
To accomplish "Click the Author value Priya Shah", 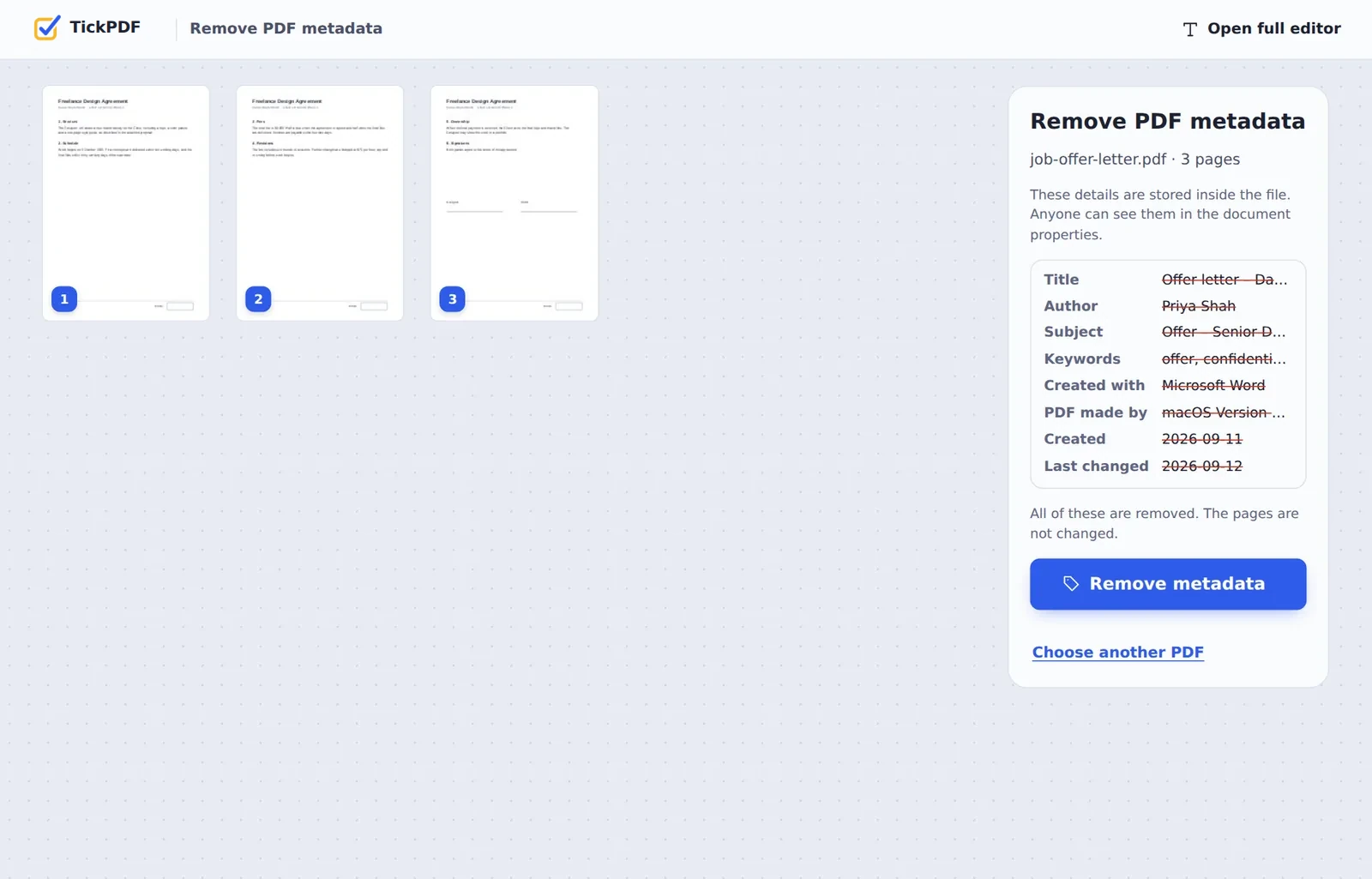I will pos(1199,306).
